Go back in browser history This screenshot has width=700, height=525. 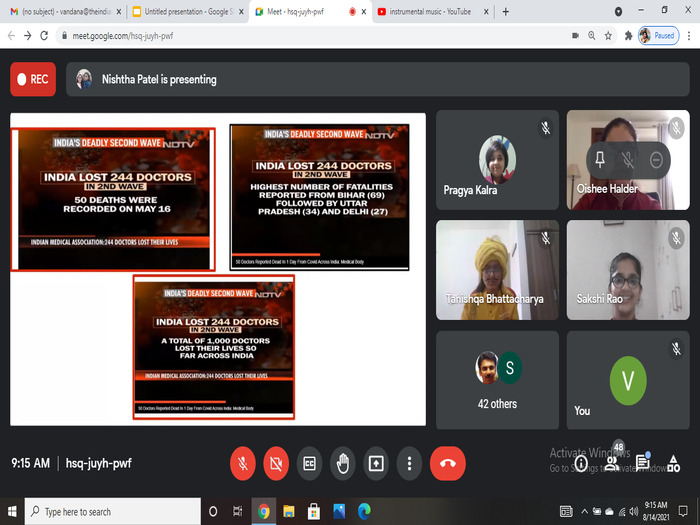pyautogui.click(x=12, y=36)
